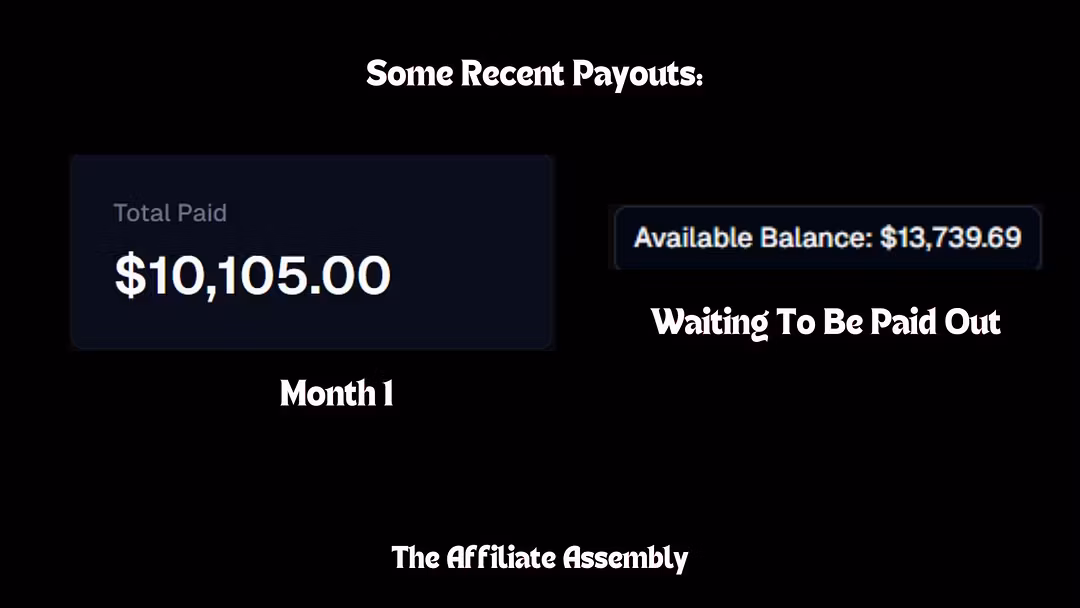Click the word Assembly at the bottom

coord(626,559)
